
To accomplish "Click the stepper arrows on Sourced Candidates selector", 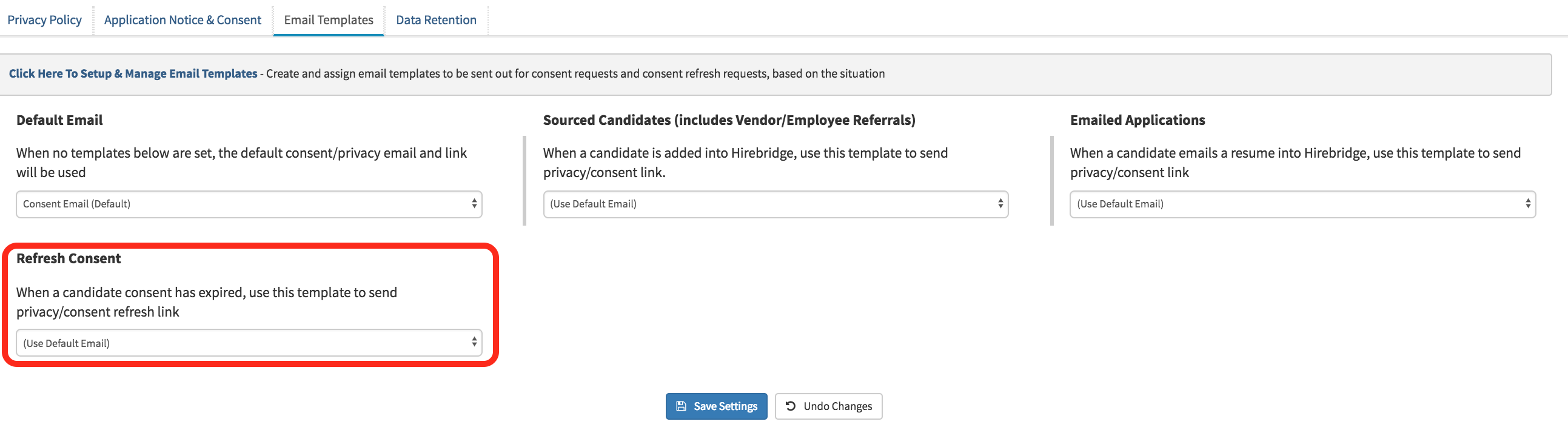I will click(x=1000, y=204).
